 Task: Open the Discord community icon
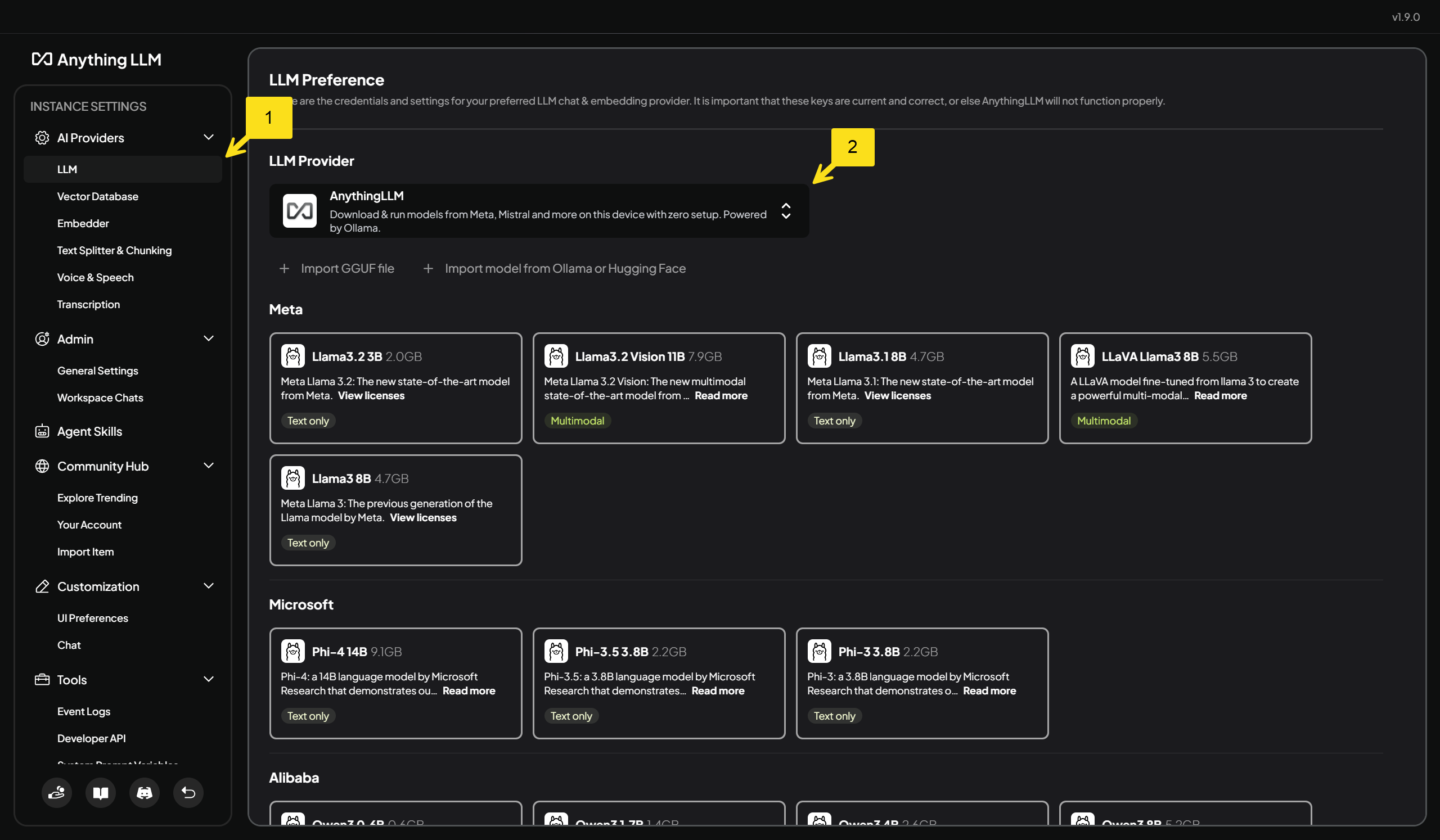[145, 793]
